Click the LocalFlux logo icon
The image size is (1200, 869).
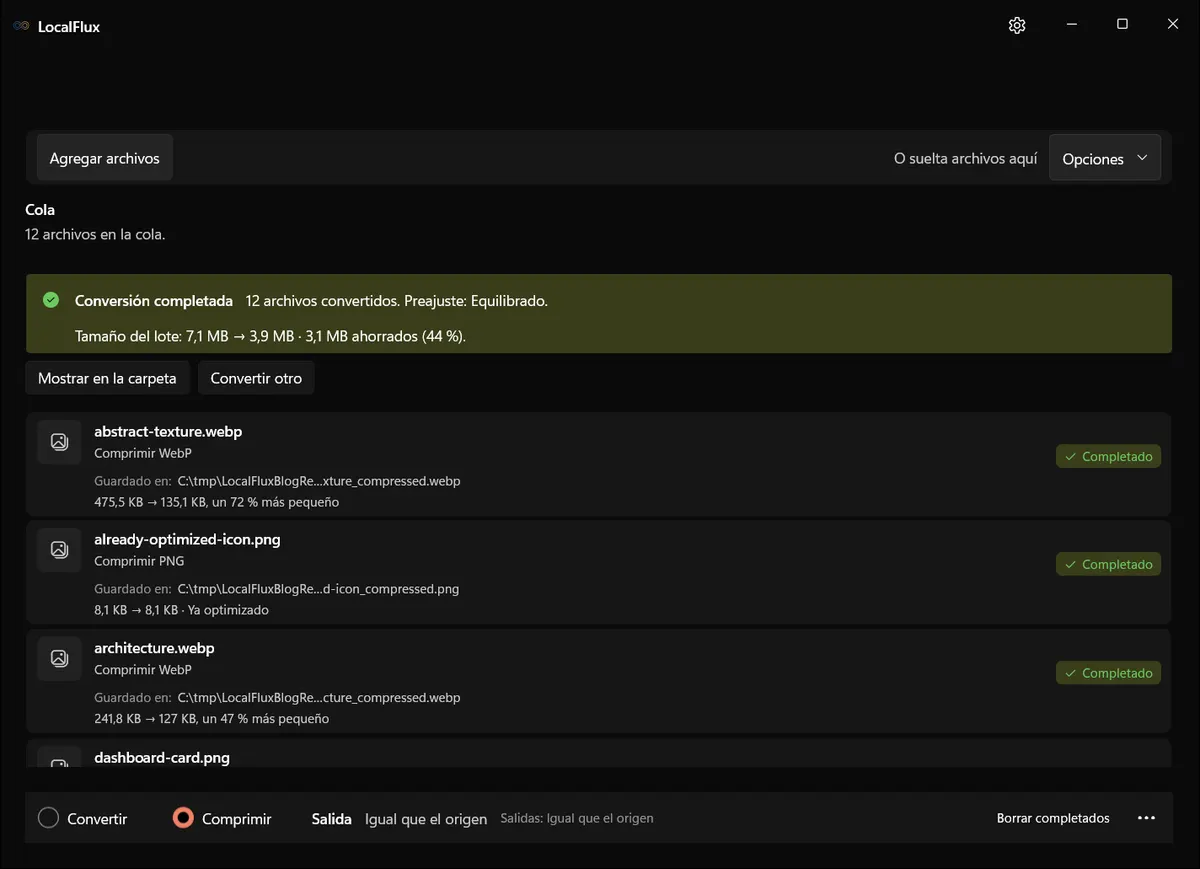[21, 27]
